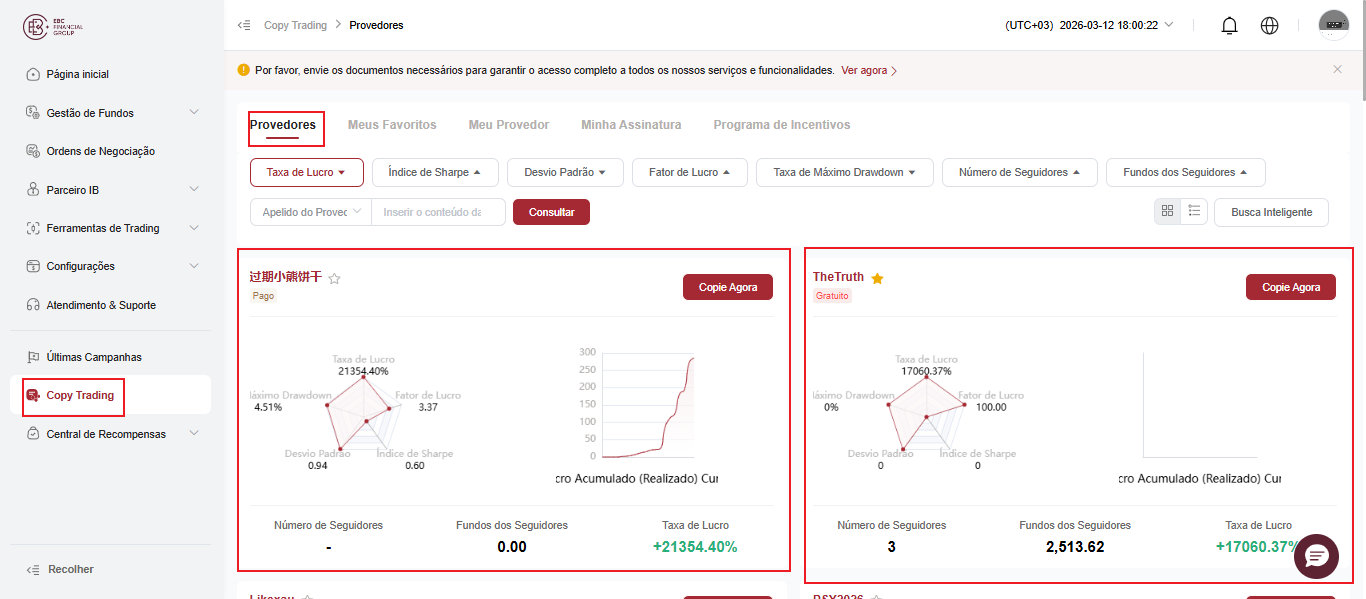This screenshot has height=599, width=1366.
Task: Switch to list view layout
Action: (x=1194, y=211)
